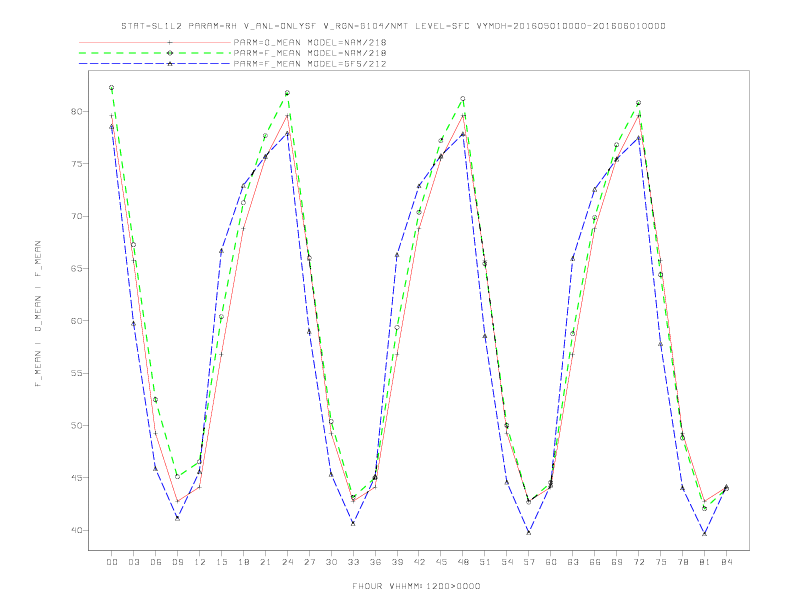Viewport: 792px width, 612px height.
Task: Click x-axis tick label 51
Action: click(x=485, y=562)
